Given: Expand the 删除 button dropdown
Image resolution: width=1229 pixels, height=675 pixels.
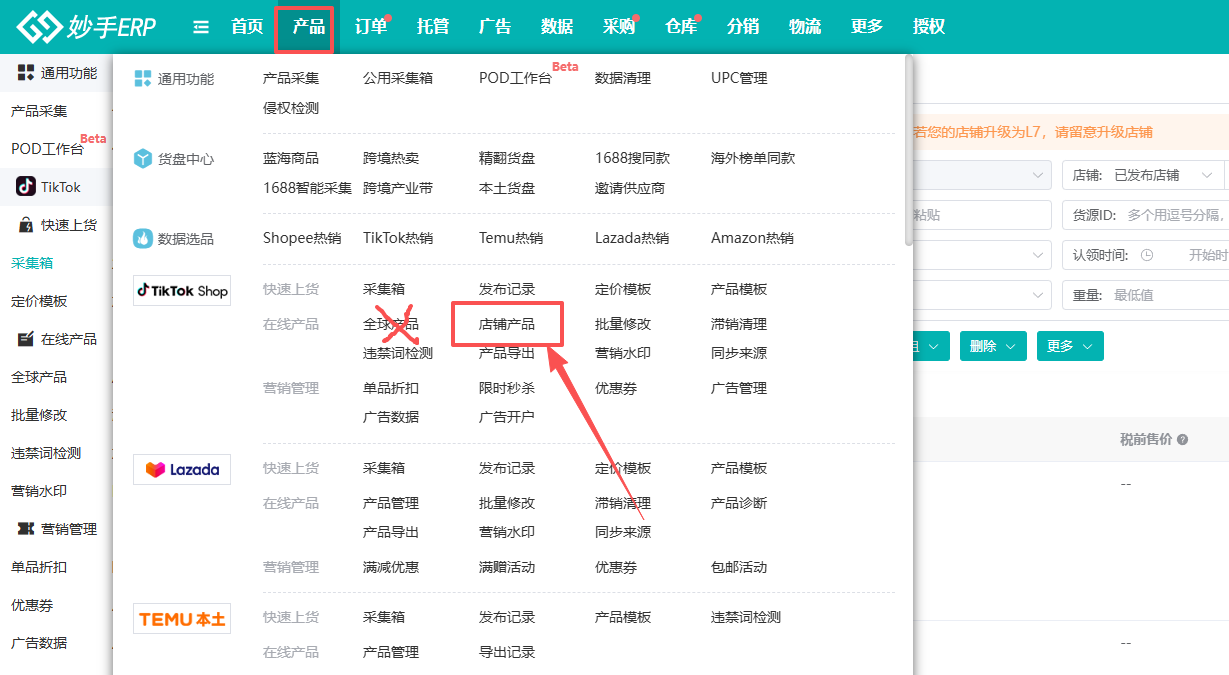Looking at the screenshot, I should [993, 346].
